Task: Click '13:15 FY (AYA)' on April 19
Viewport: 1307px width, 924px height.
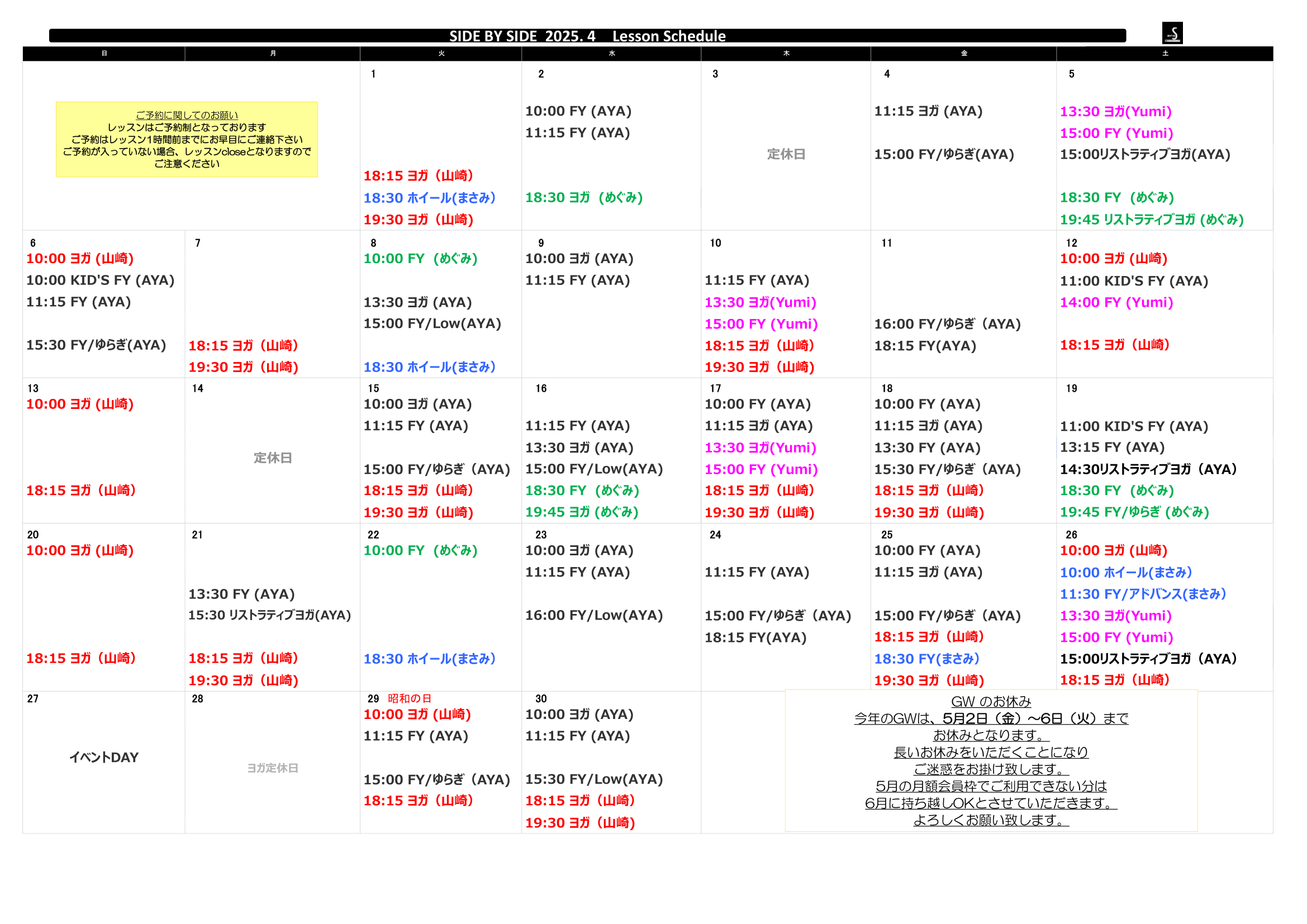Action: click(x=1113, y=447)
